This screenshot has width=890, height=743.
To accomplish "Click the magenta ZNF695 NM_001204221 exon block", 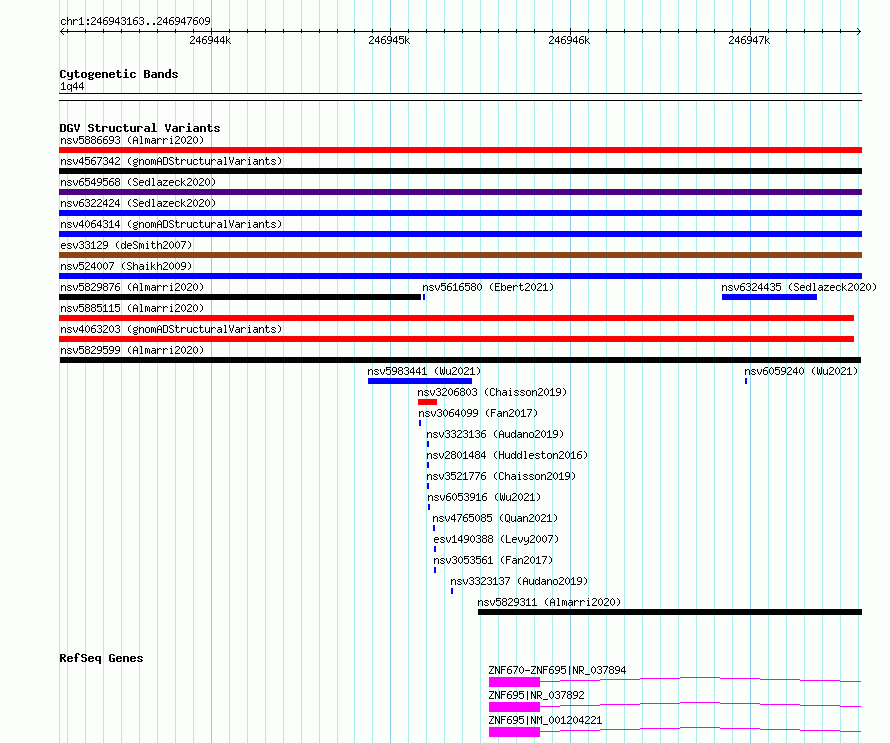I will (514, 732).
